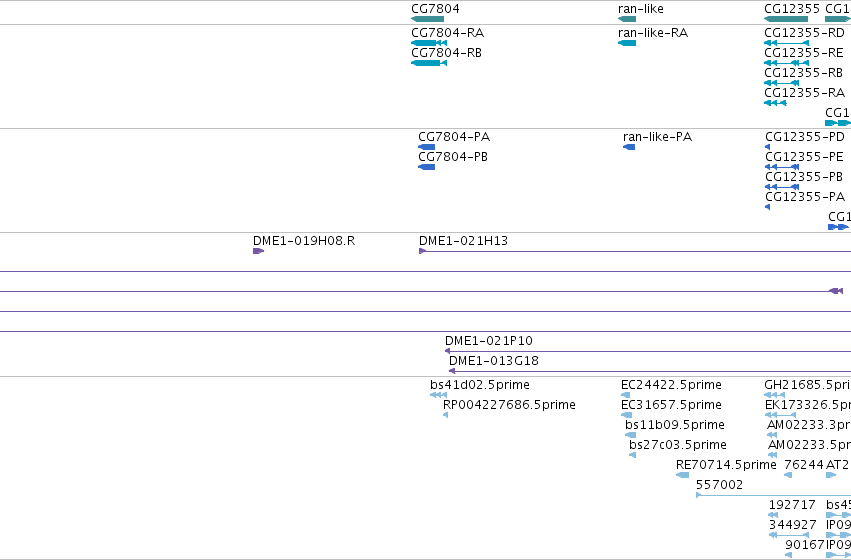
Task: Click the ran-like-PA protein feature
Action: click(629, 147)
